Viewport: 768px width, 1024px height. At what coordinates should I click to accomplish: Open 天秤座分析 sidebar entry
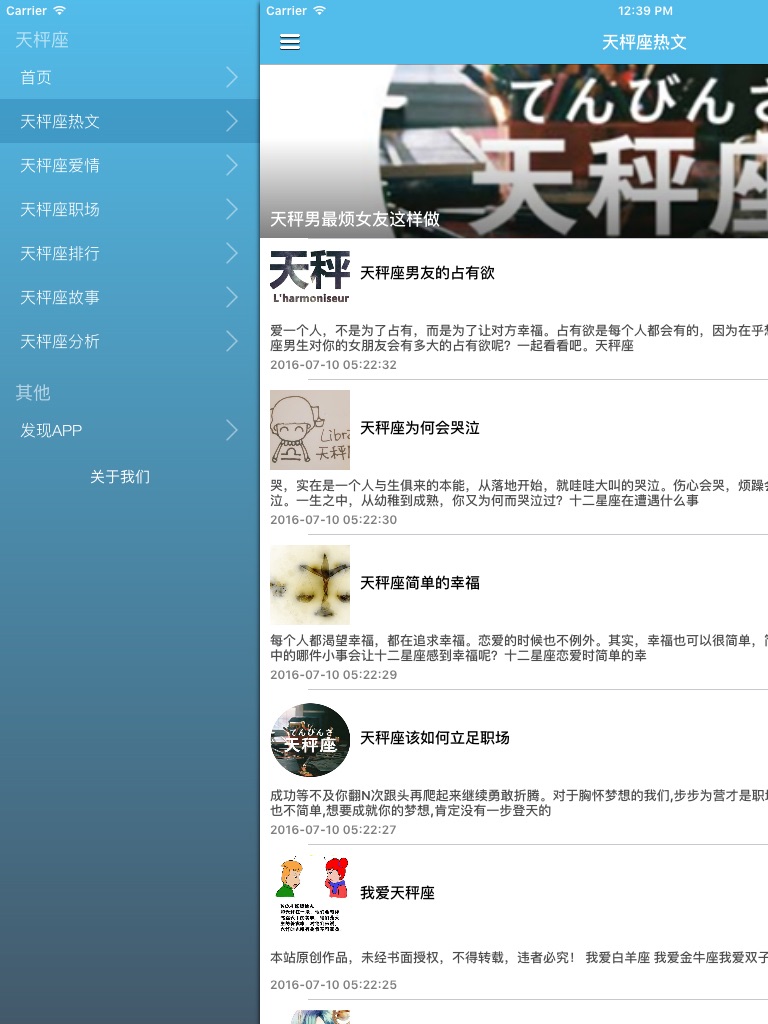coord(60,341)
